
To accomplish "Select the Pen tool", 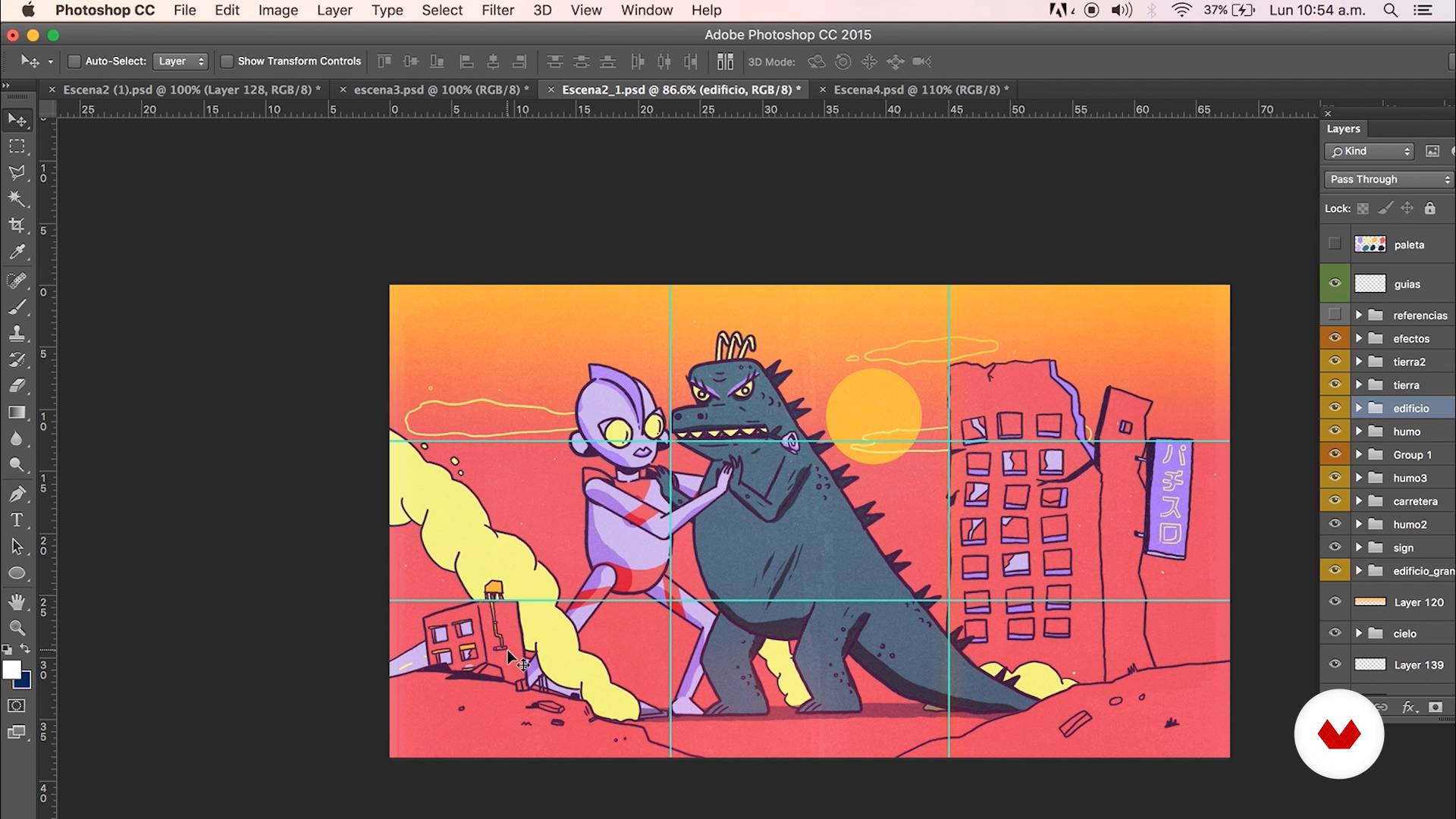I will coord(17,494).
